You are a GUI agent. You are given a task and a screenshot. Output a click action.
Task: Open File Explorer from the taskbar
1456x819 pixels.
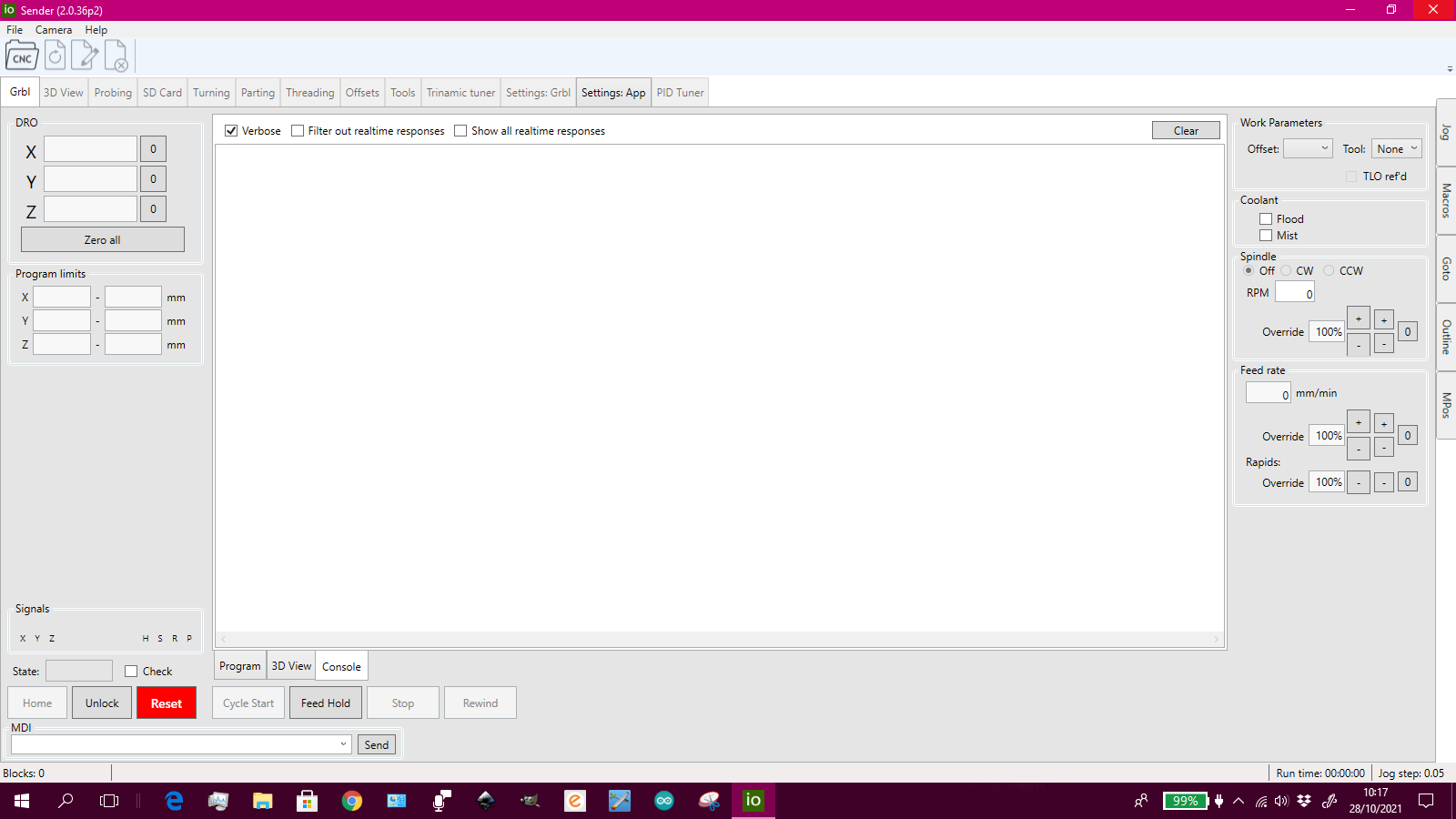pos(263,801)
